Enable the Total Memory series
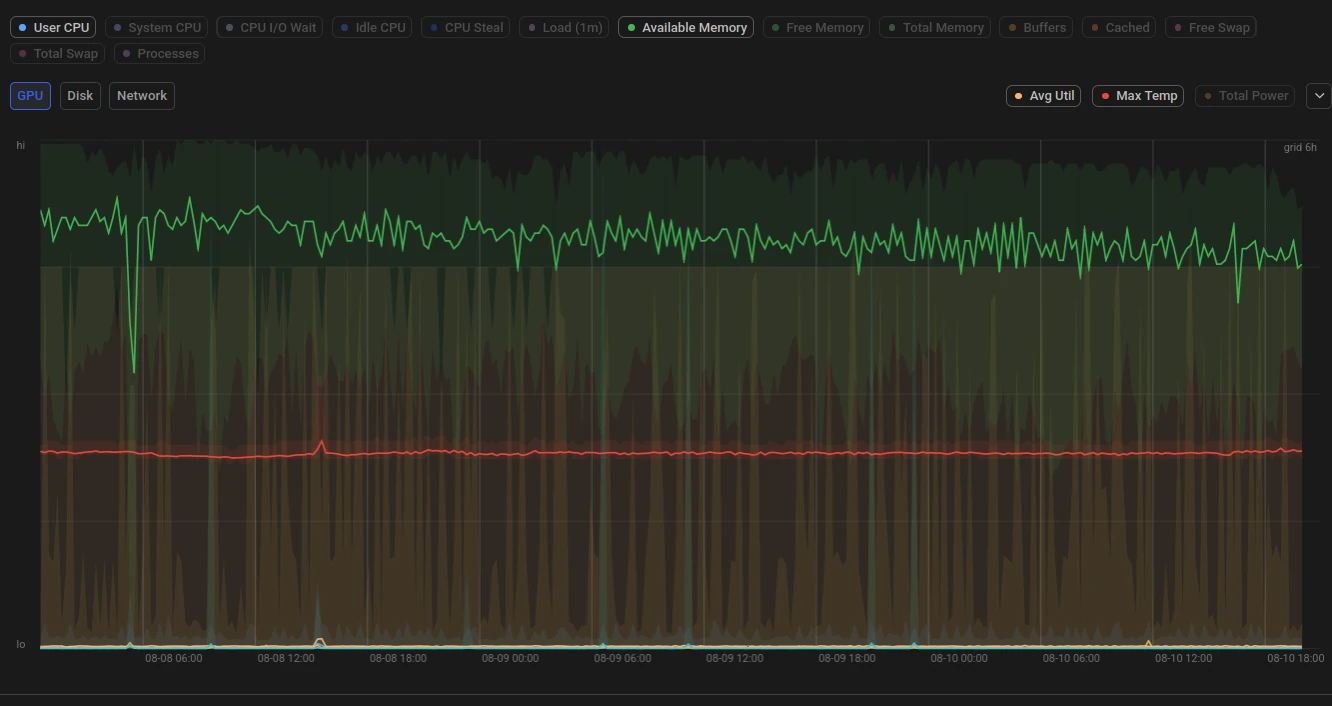Image resolution: width=1332 pixels, height=706 pixels. coord(935,27)
